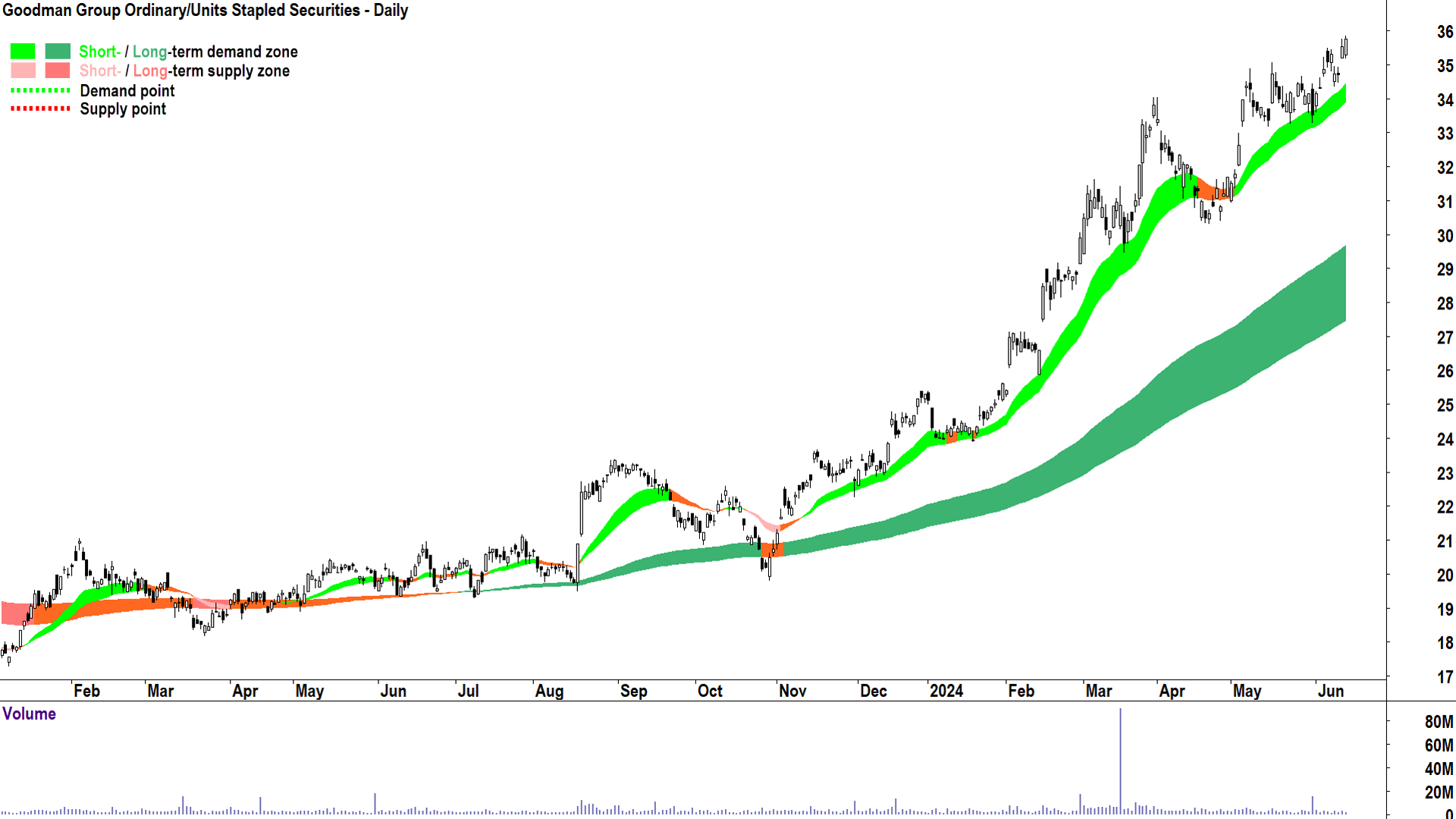
Task: Click the 'Nov' month label on the time axis
Action: click(x=792, y=691)
